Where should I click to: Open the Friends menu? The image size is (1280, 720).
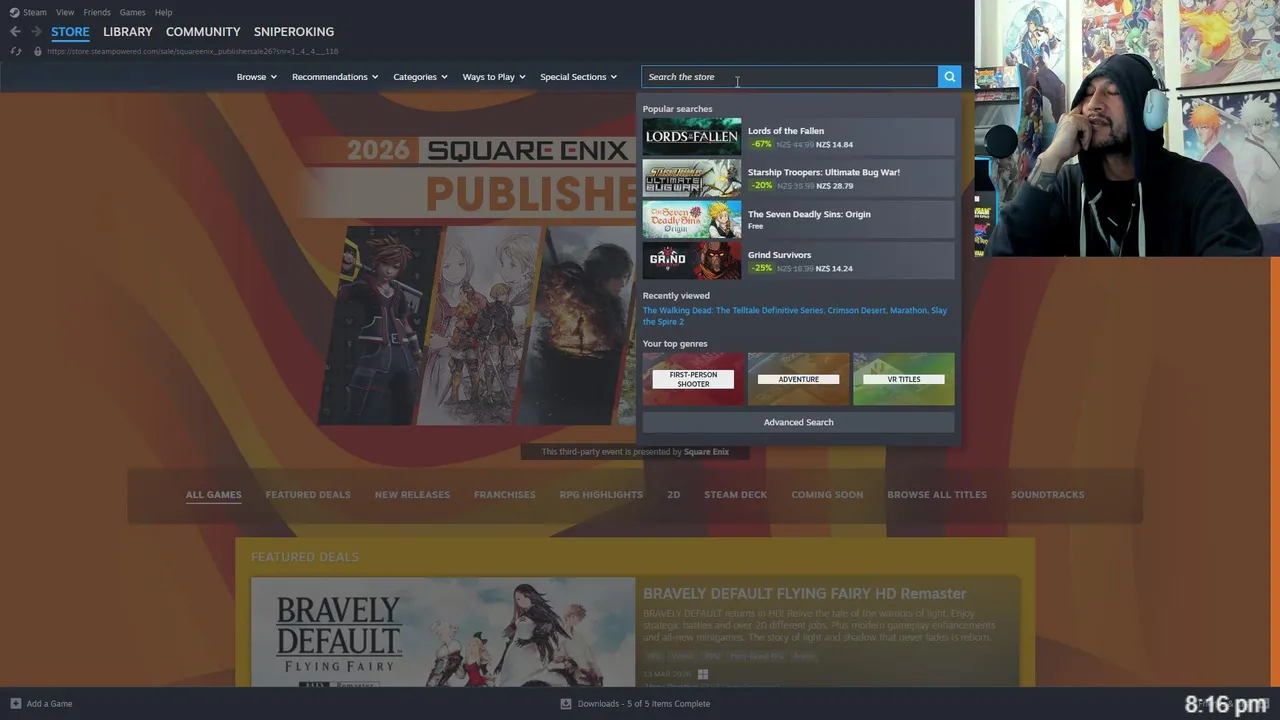pos(97,12)
